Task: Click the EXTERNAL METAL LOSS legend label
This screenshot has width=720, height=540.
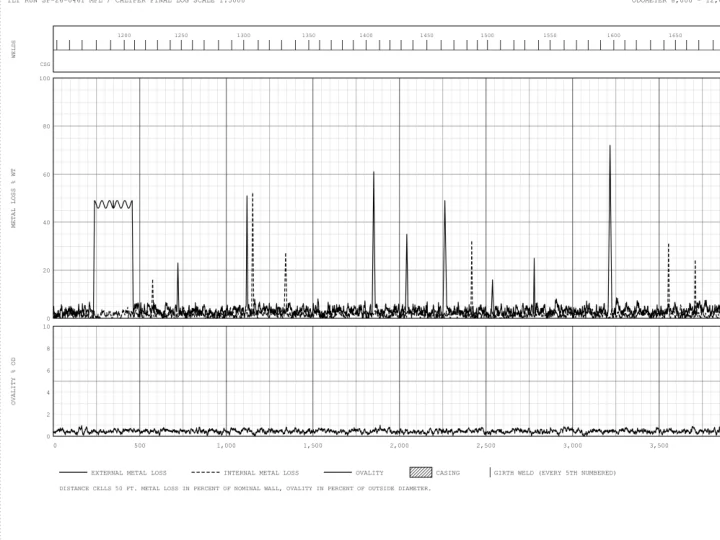Action: (129, 472)
